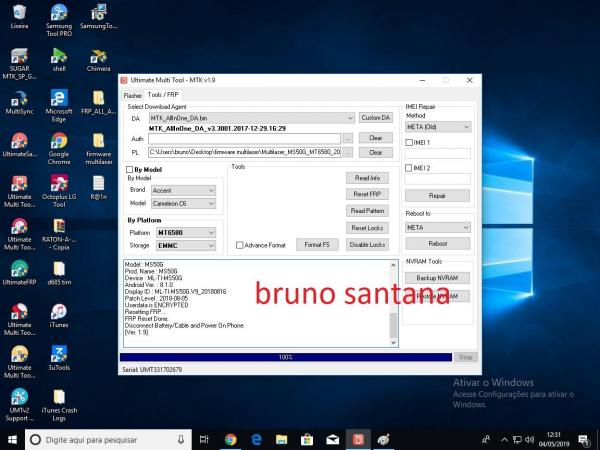Enable the By Model checkbox

(x=129, y=170)
